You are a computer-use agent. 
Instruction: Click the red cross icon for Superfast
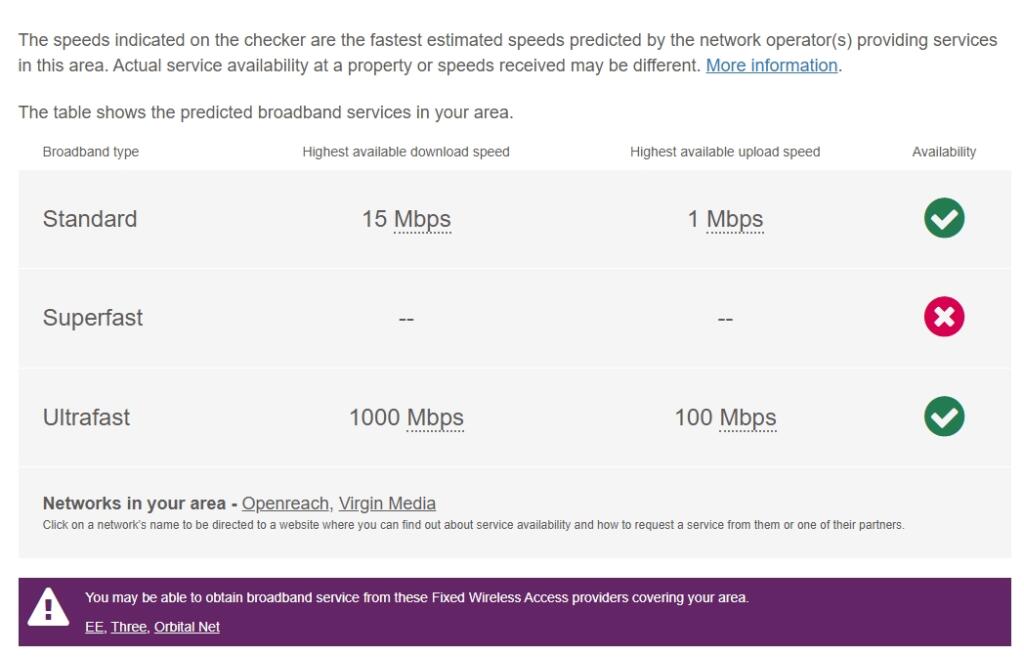pos(943,318)
